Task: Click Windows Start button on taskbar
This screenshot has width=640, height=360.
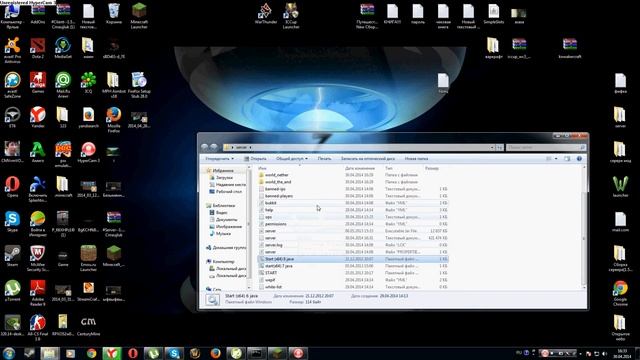Action: point(9,353)
